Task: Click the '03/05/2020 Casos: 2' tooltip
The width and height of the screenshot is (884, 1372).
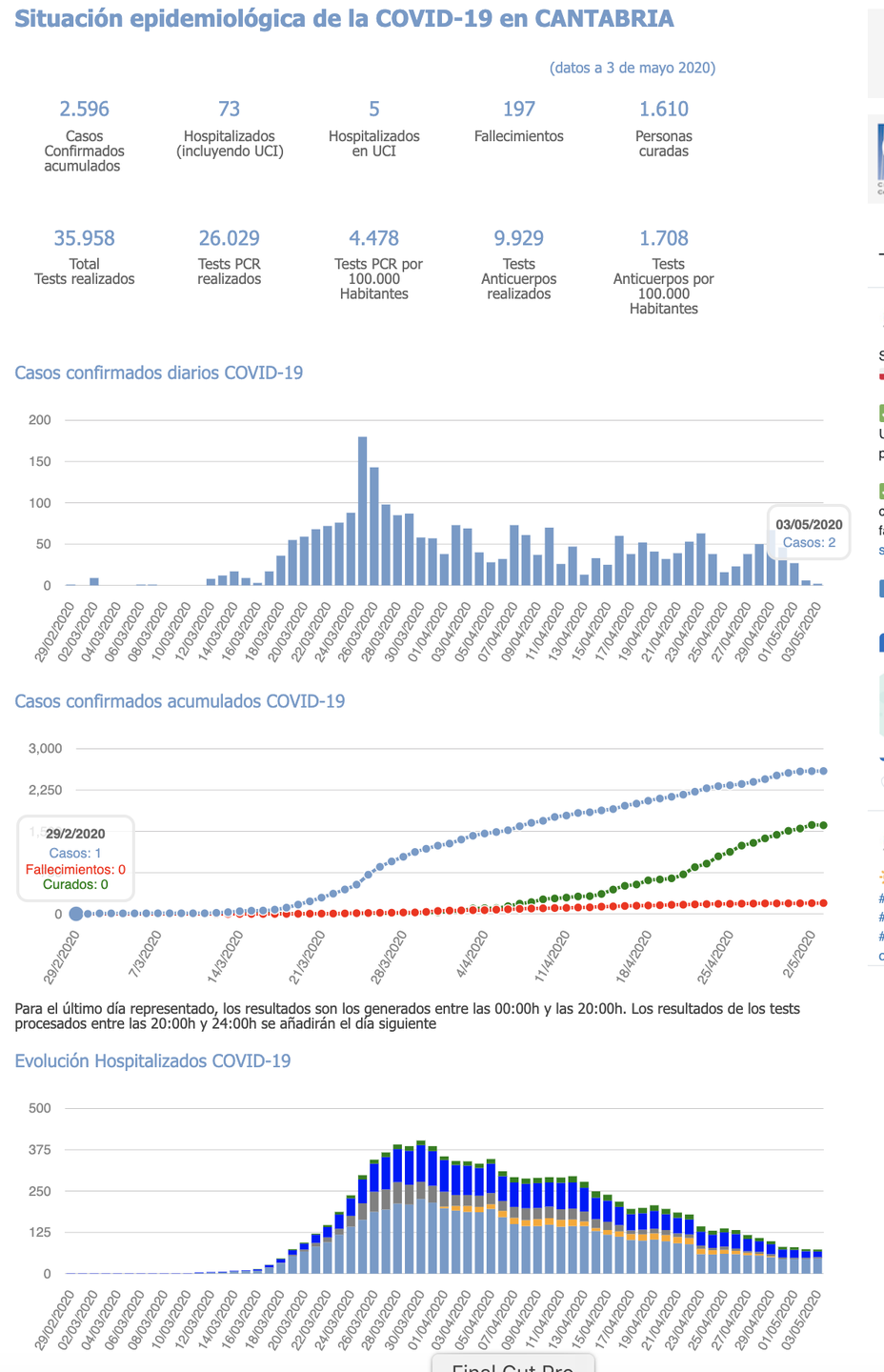Action: 809,533
